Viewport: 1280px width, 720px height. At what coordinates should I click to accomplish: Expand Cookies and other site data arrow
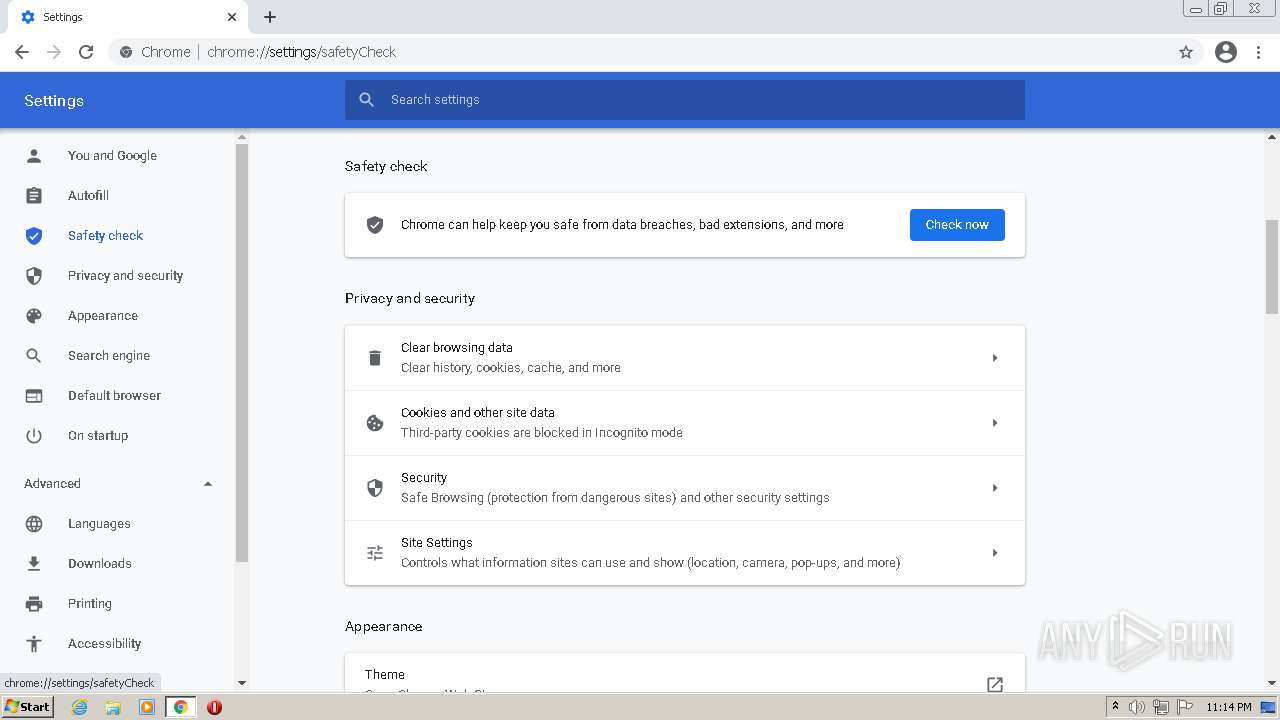click(x=994, y=422)
